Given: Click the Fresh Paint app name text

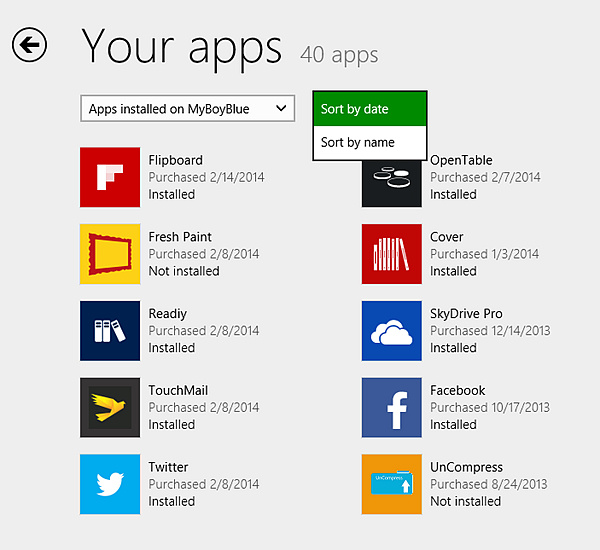Looking at the screenshot, I should [180, 237].
